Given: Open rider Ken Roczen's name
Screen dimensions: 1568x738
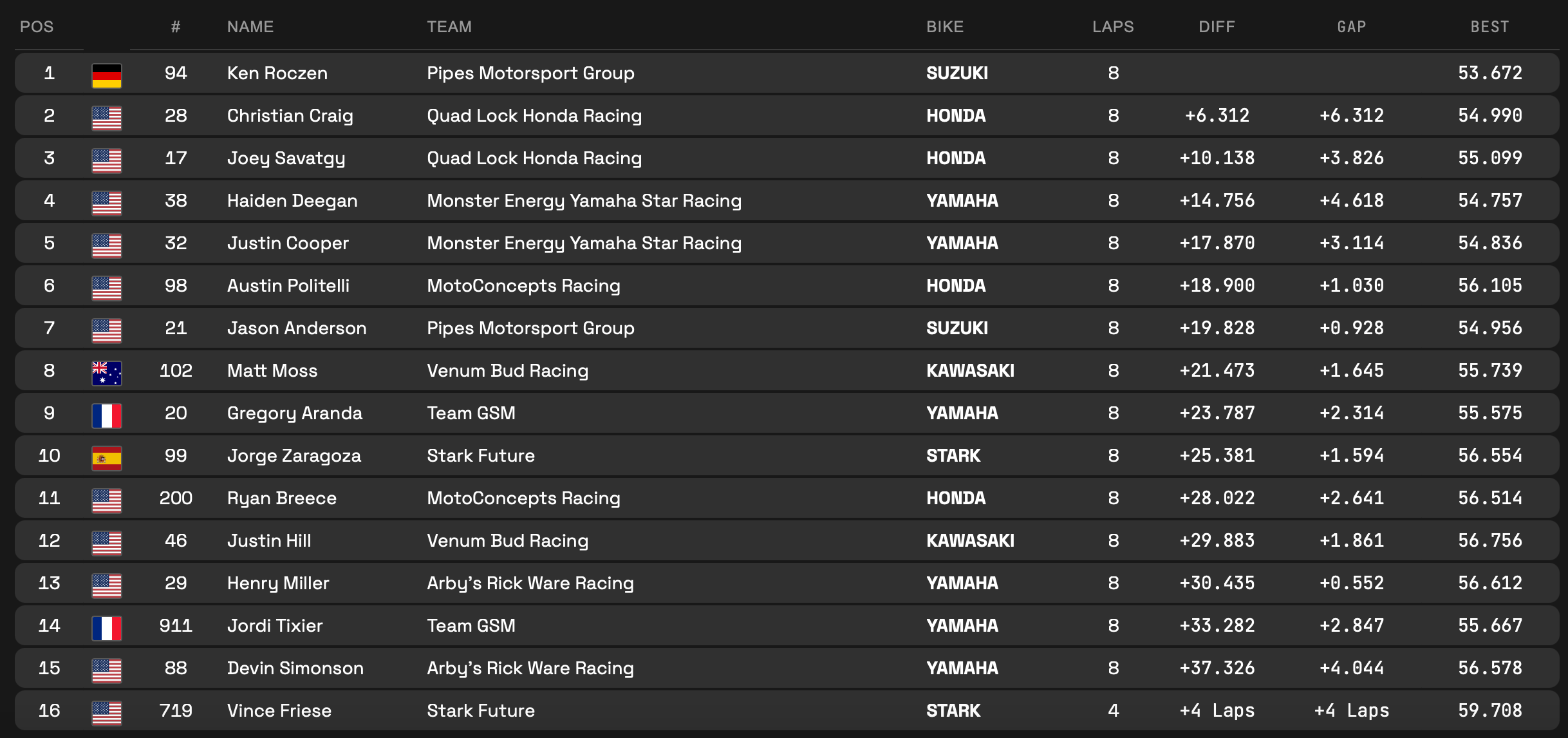Looking at the screenshot, I should click(x=277, y=73).
